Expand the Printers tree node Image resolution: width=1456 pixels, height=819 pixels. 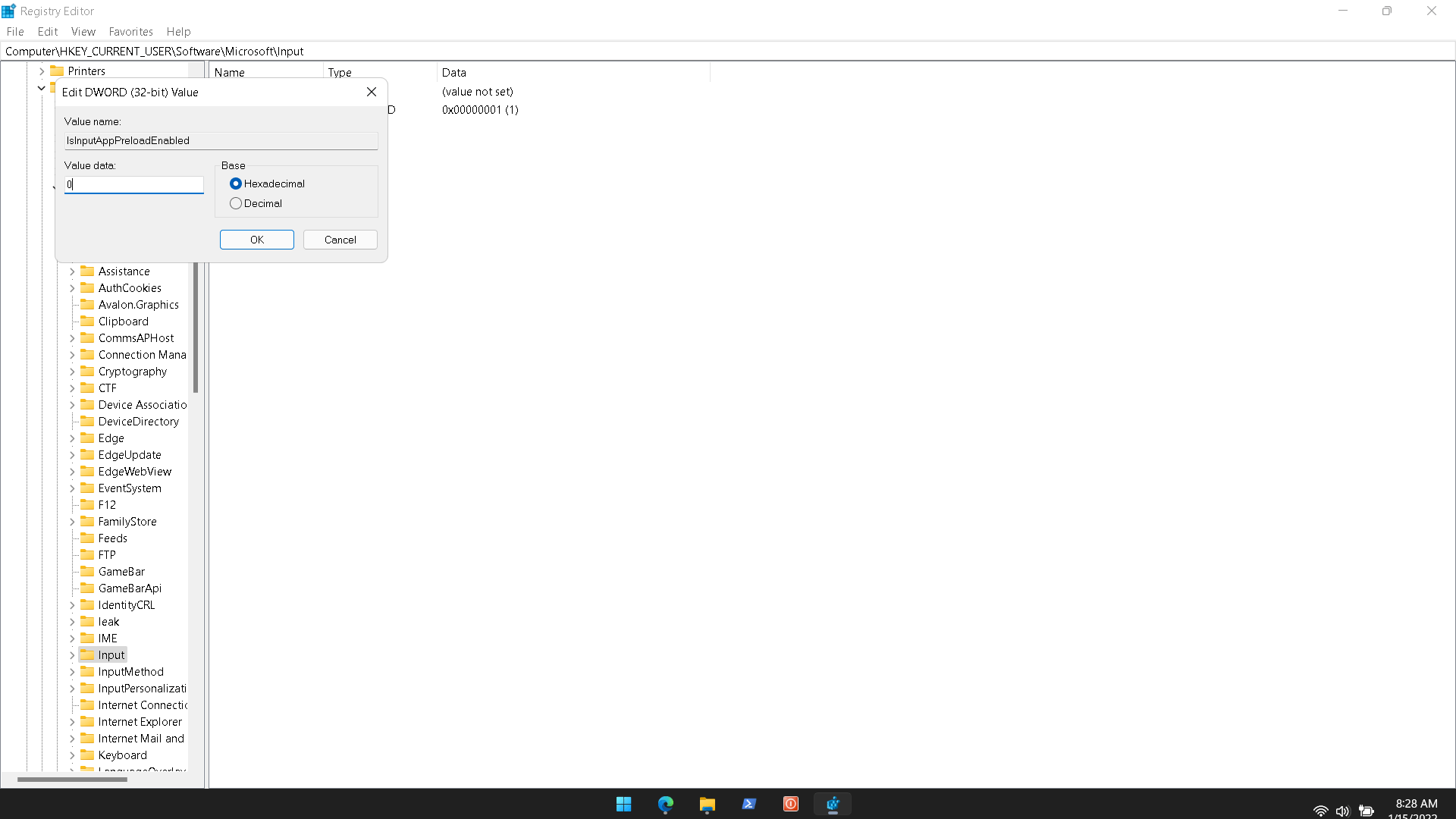click(x=42, y=71)
